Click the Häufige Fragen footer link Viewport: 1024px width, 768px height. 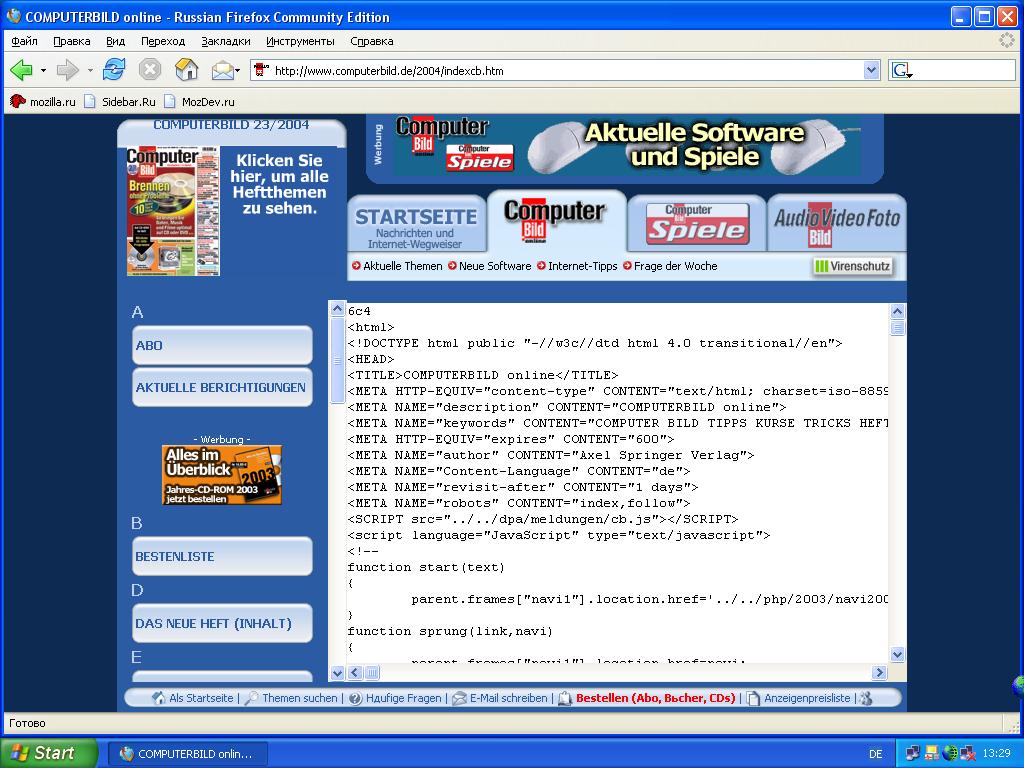(x=404, y=698)
